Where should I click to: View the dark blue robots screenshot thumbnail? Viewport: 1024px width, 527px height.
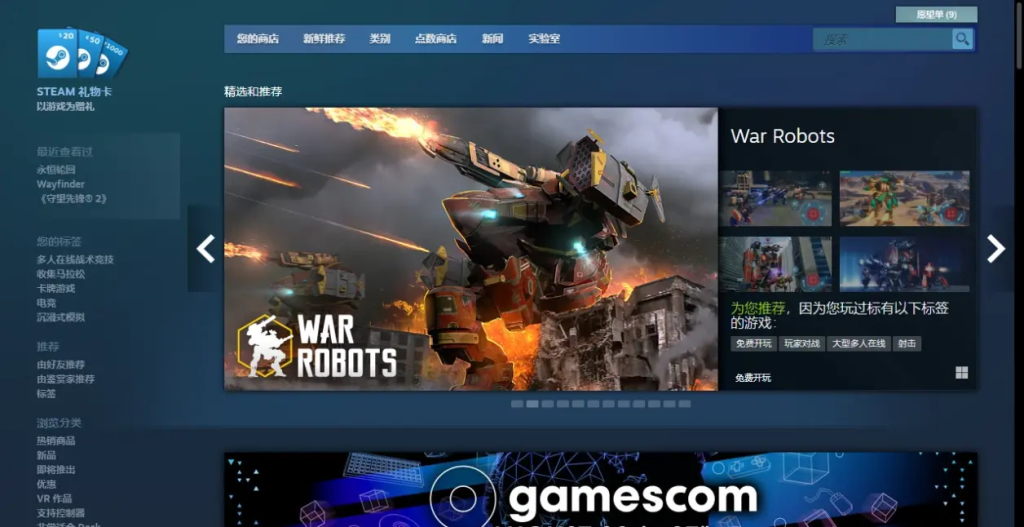coord(904,264)
